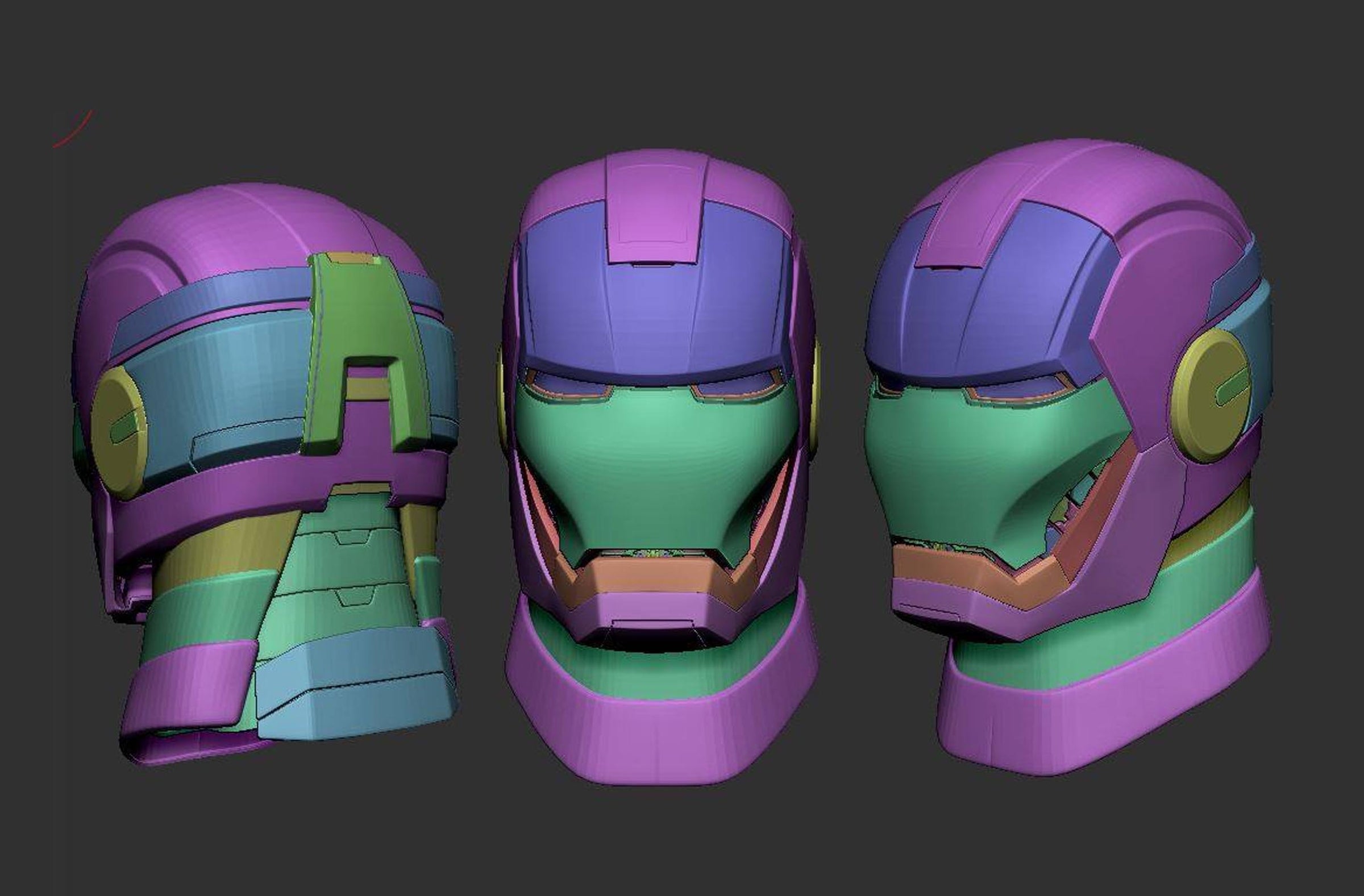The width and height of the screenshot is (1364, 896).
Task: Click the blue forehead panel on center helmet
Action: (654, 309)
